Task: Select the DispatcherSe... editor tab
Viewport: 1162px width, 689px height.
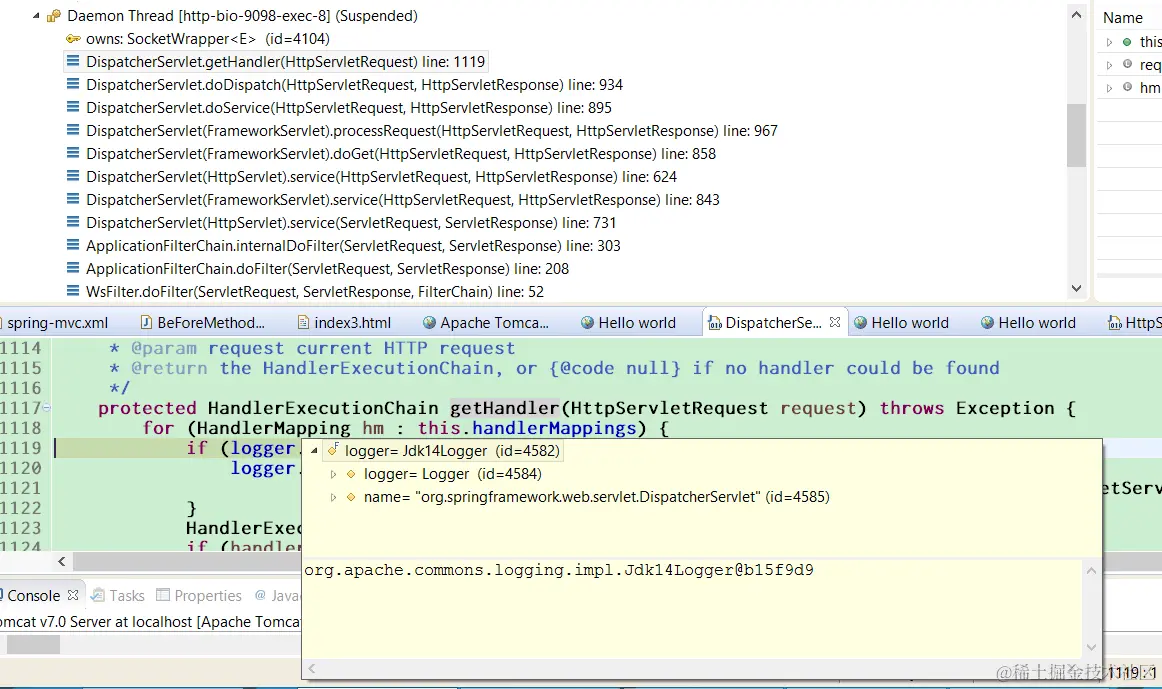Action: click(x=773, y=323)
